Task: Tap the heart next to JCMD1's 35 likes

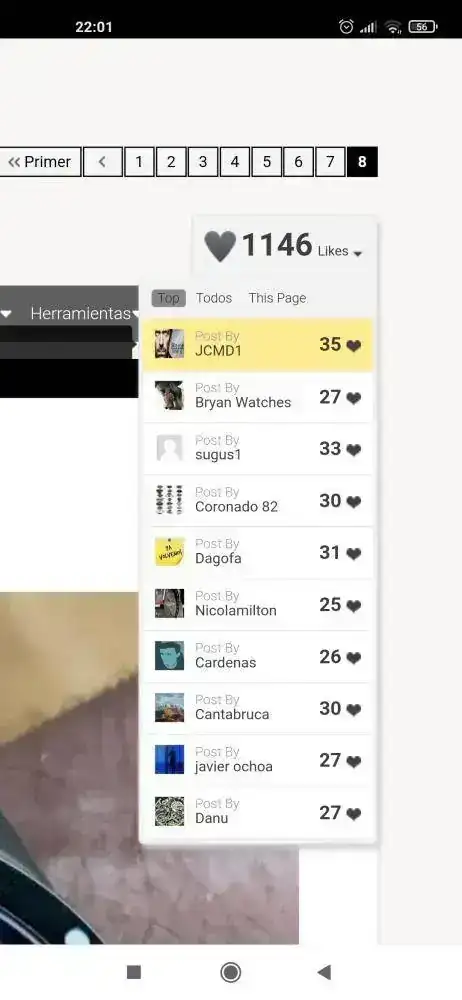Action: pos(354,346)
